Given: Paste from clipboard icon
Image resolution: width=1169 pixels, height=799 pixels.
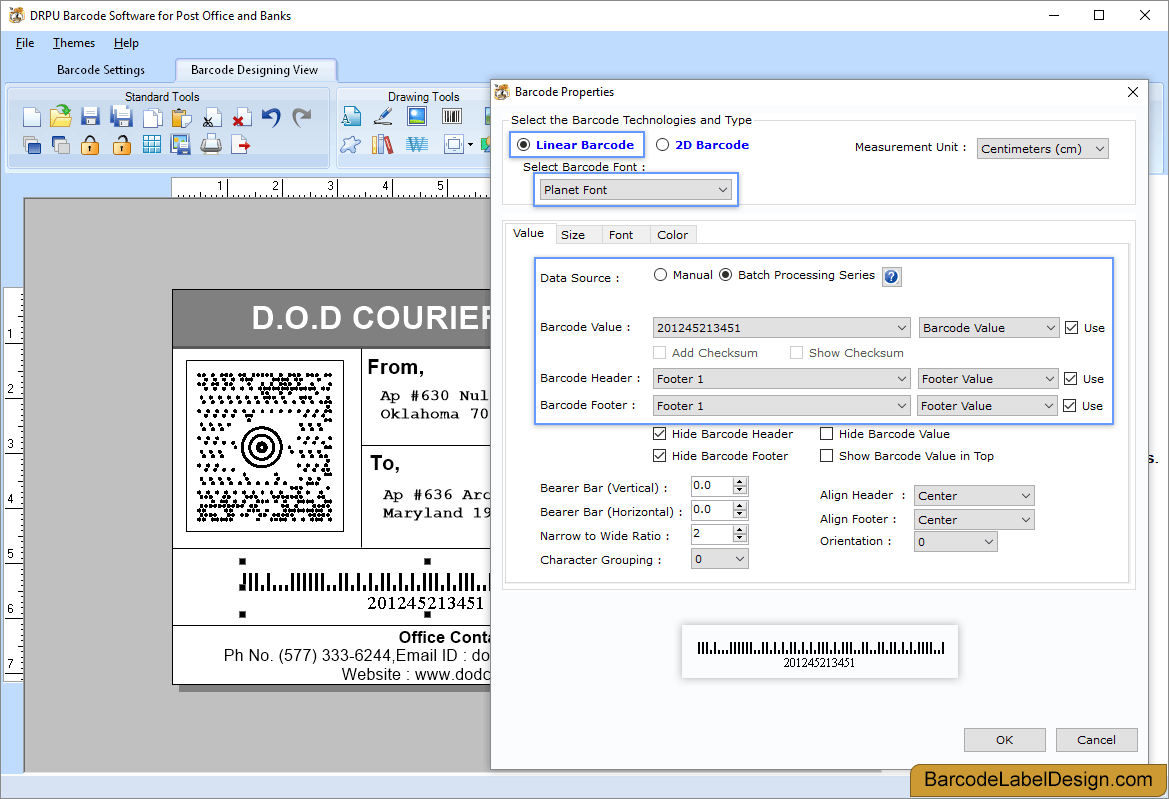Looking at the screenshot, I should 181,118.
